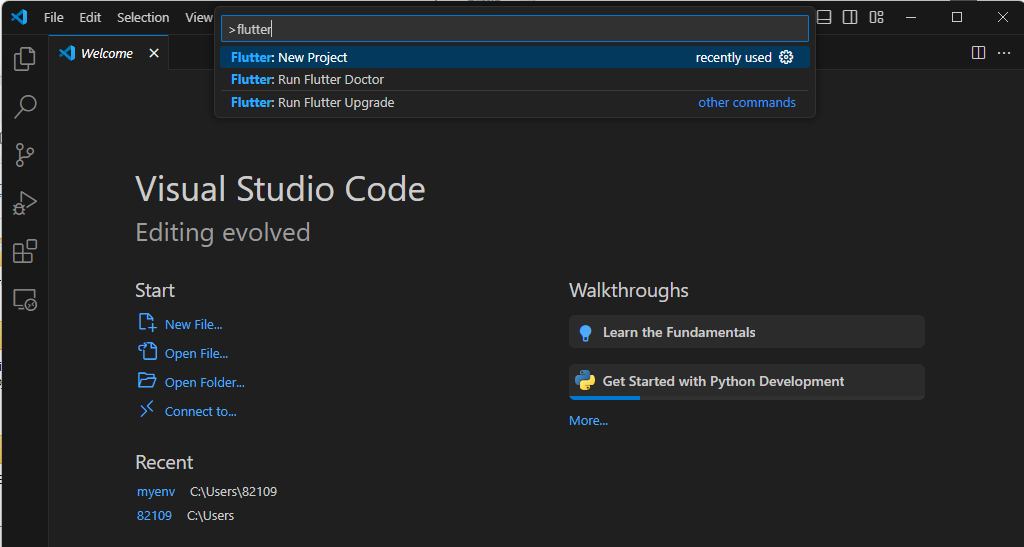Maximize the VS Code window

click(957, 17)
